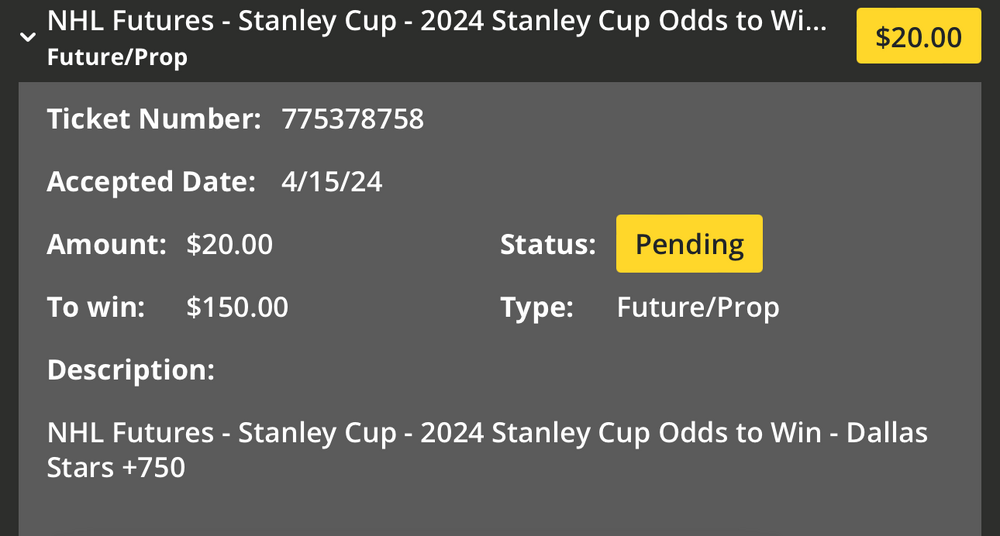Select the accepted date 4/15/24

tap(332, 182)
